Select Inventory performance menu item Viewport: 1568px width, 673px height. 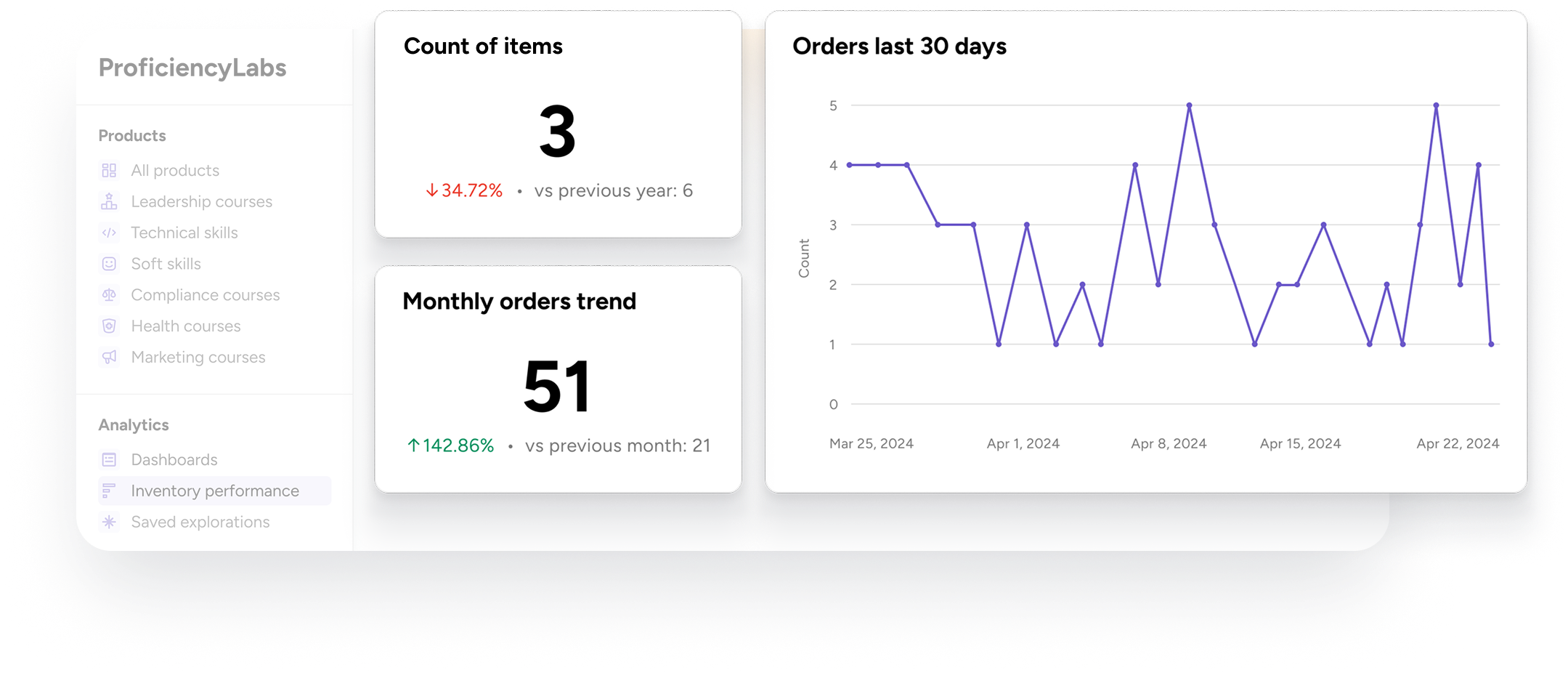pos(214,491)
